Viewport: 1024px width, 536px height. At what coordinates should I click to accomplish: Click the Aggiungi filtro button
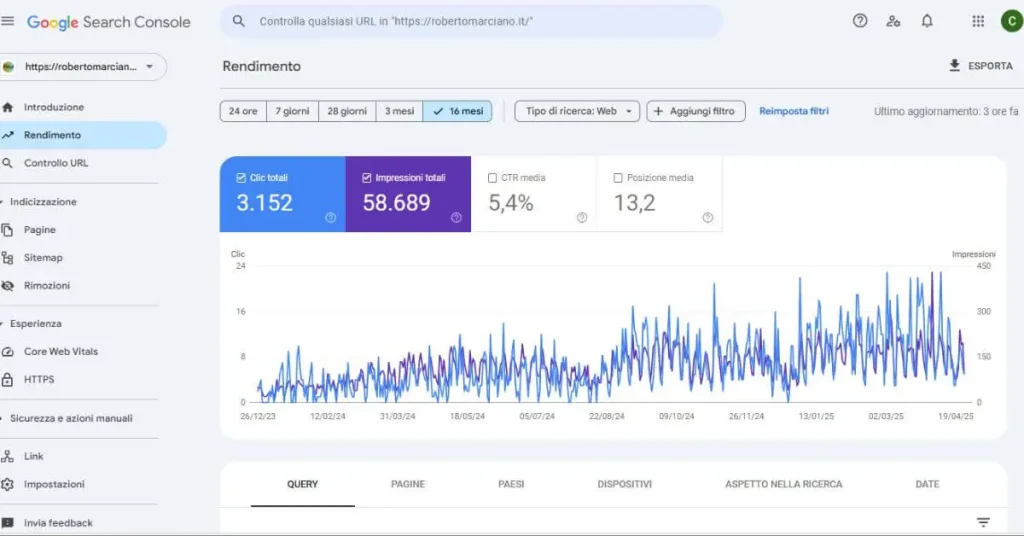click(696, 111)
